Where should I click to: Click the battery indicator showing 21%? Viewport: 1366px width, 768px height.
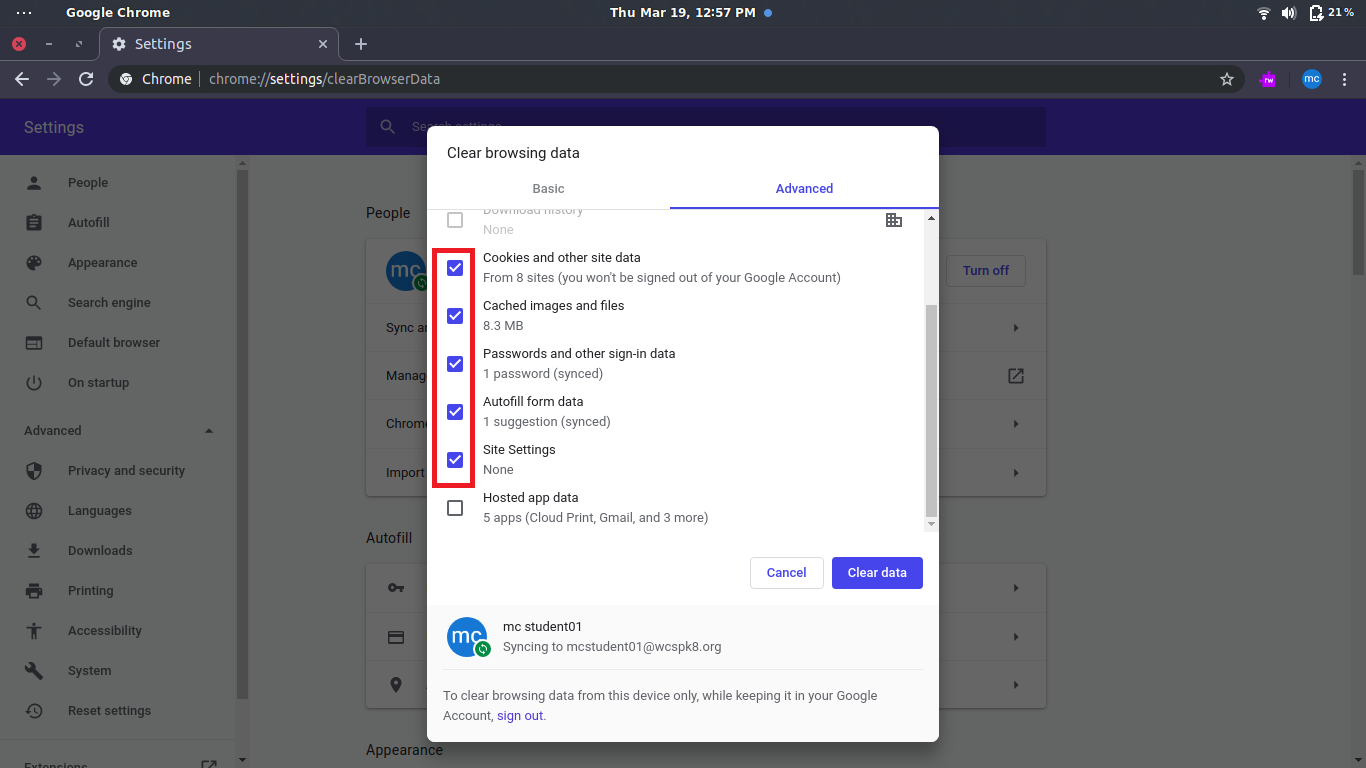tap(1331, 13)
